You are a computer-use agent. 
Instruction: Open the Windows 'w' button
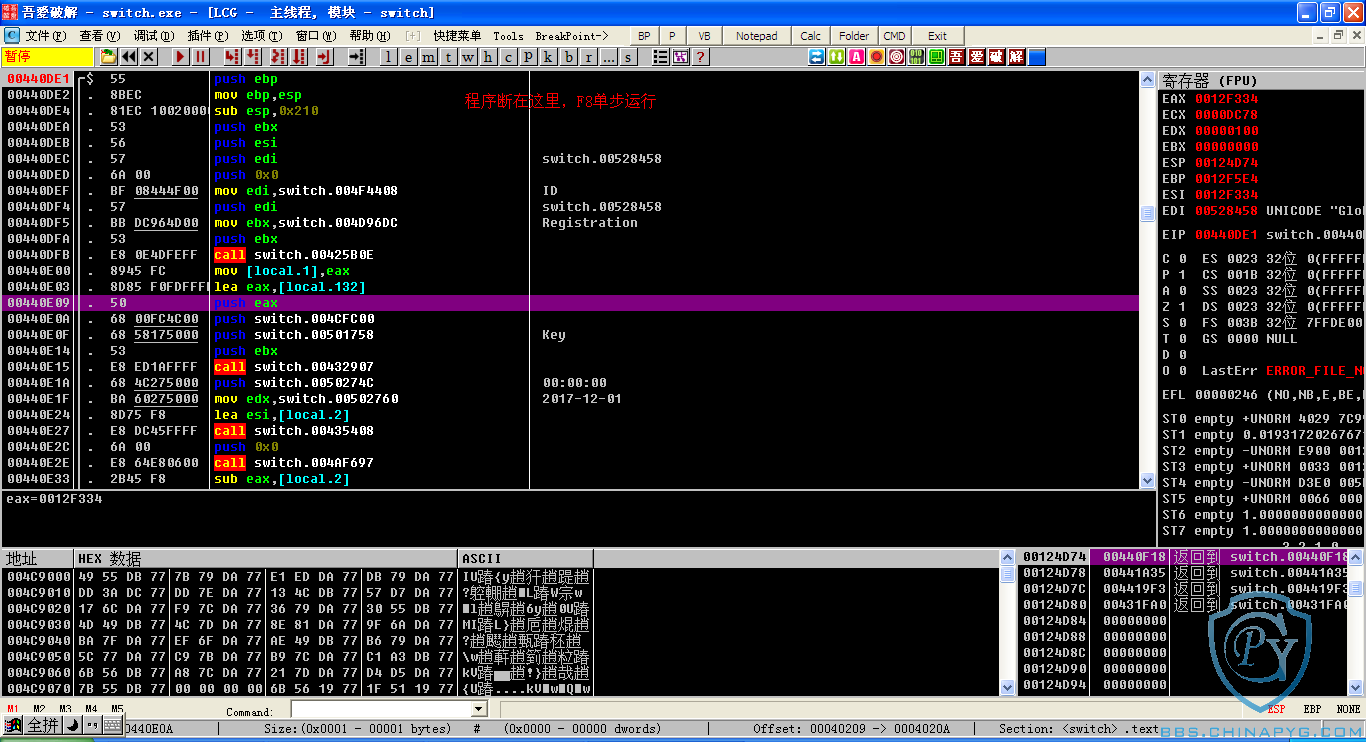[468, 57]
